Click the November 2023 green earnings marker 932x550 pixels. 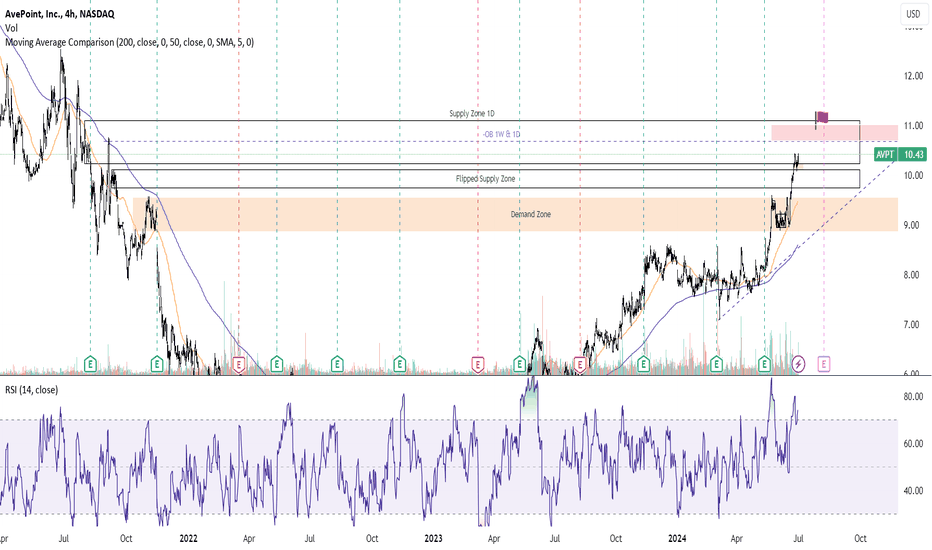coord(643,363)
